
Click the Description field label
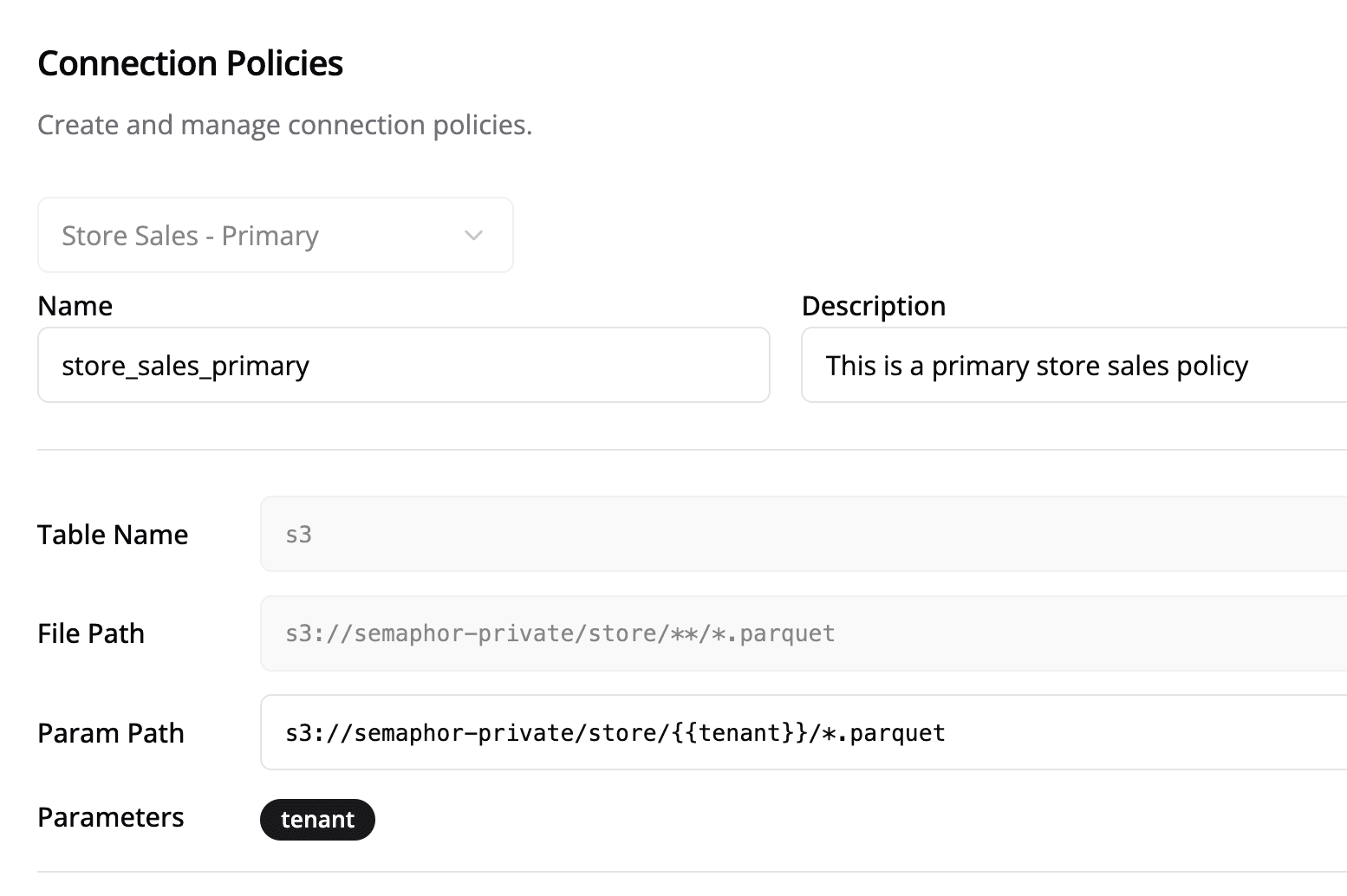click(x=873, y=306)
